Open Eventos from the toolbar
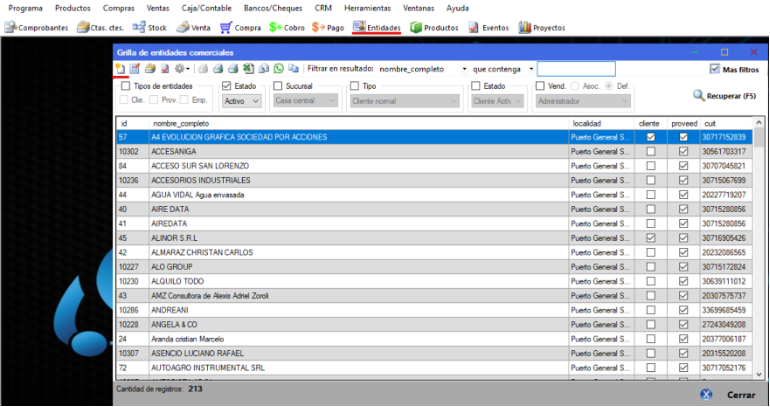Screen dimensions: 770x407 [487, 27]
